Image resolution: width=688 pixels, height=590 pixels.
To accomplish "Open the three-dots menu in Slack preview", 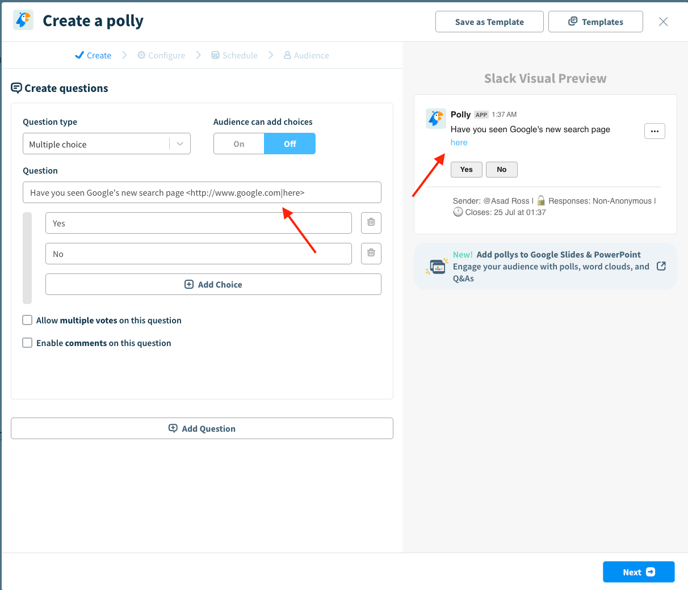I will click(x=654, y=131).
